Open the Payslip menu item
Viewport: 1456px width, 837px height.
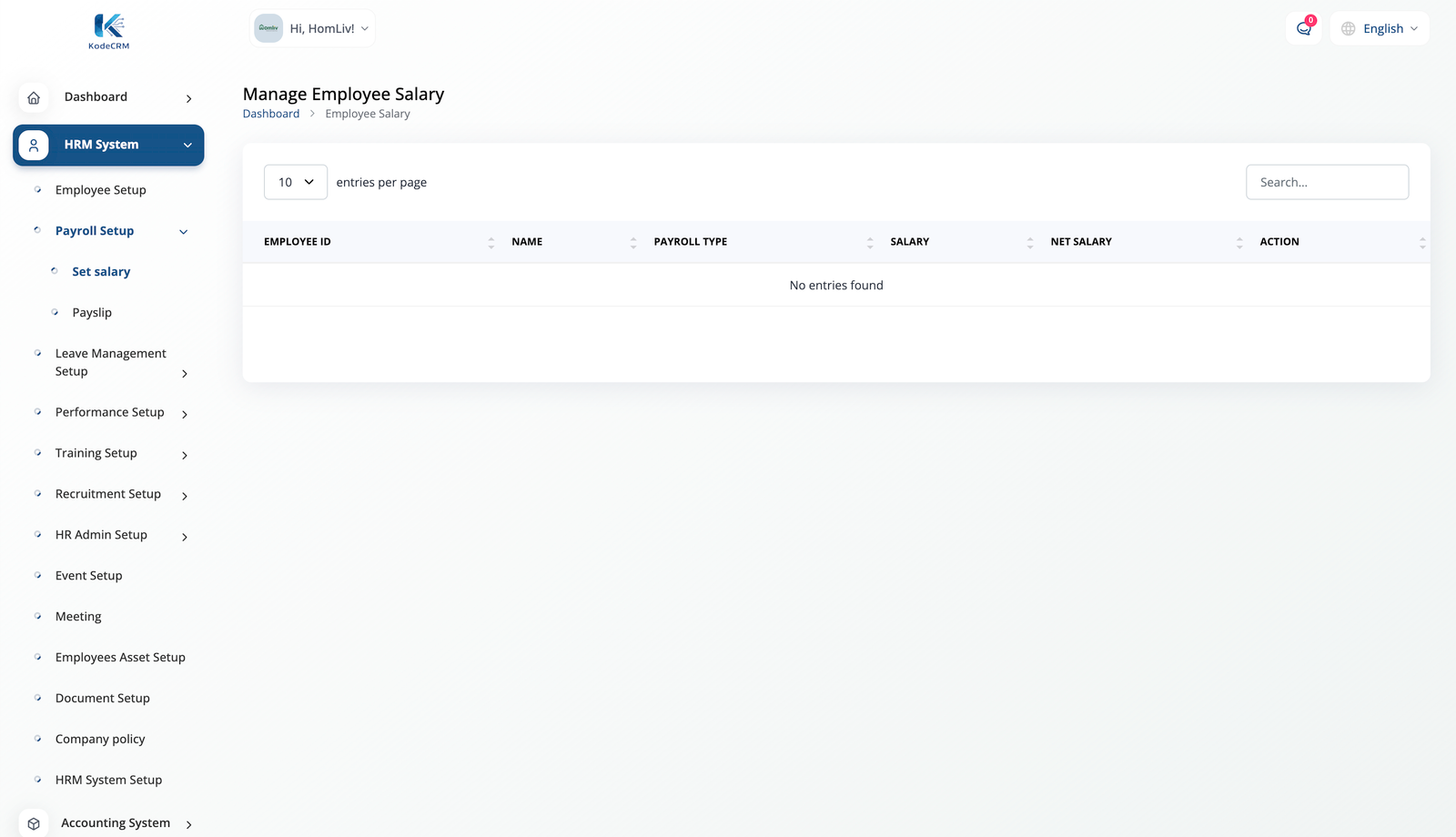click(x=92, y=312)
